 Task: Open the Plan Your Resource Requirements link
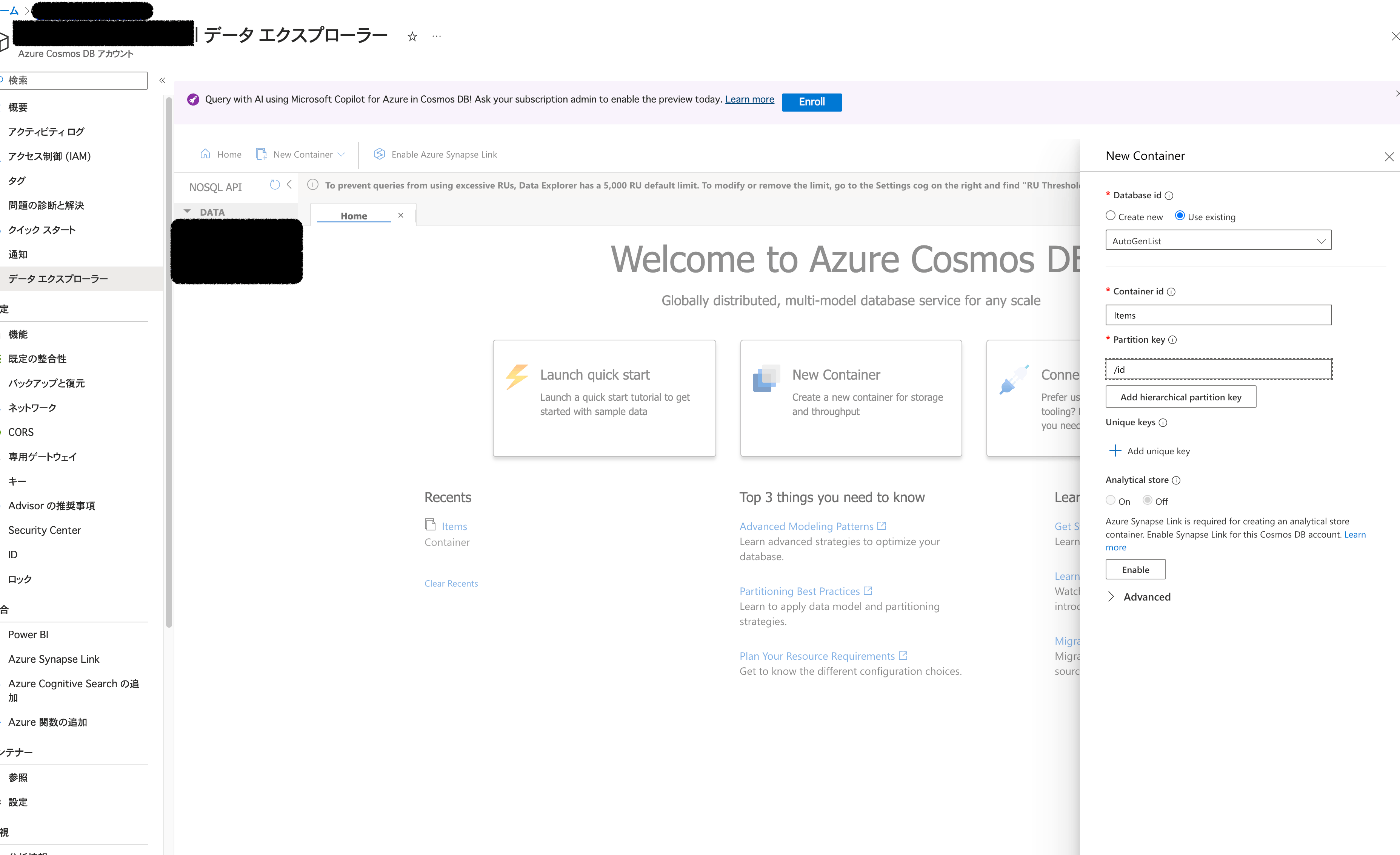(824, 656)
